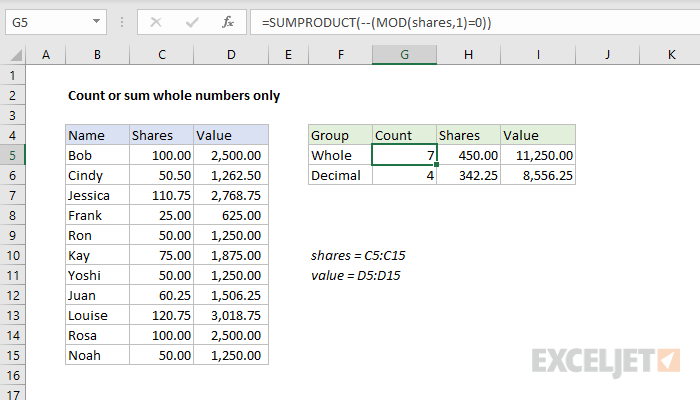Select the Decimal count cell showing 4
This screenshot has width=700, height=400.
(x=404, y=175)
